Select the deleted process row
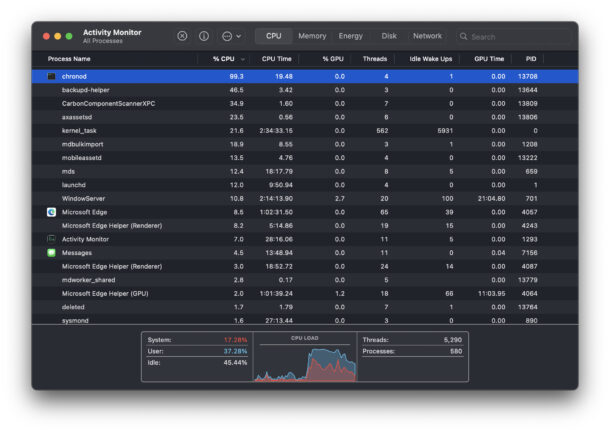Screen dimensions: 610x432 pyautogui.click(x=305, y=307)
